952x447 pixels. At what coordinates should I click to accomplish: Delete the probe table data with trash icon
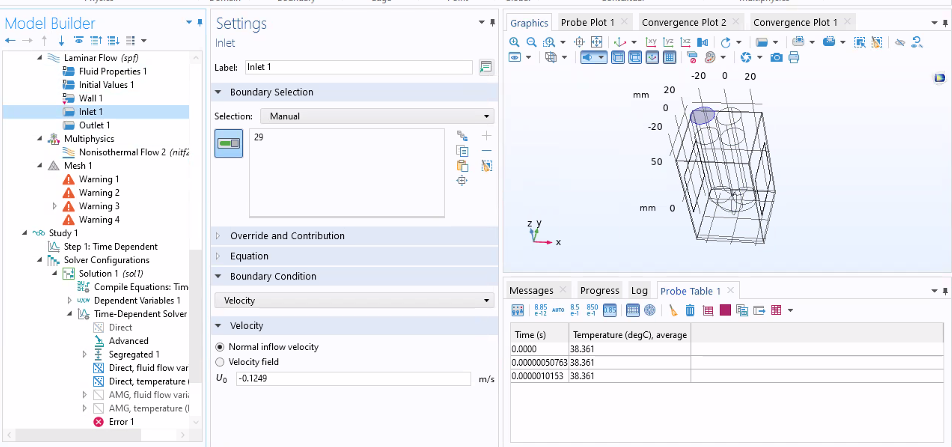690,310
